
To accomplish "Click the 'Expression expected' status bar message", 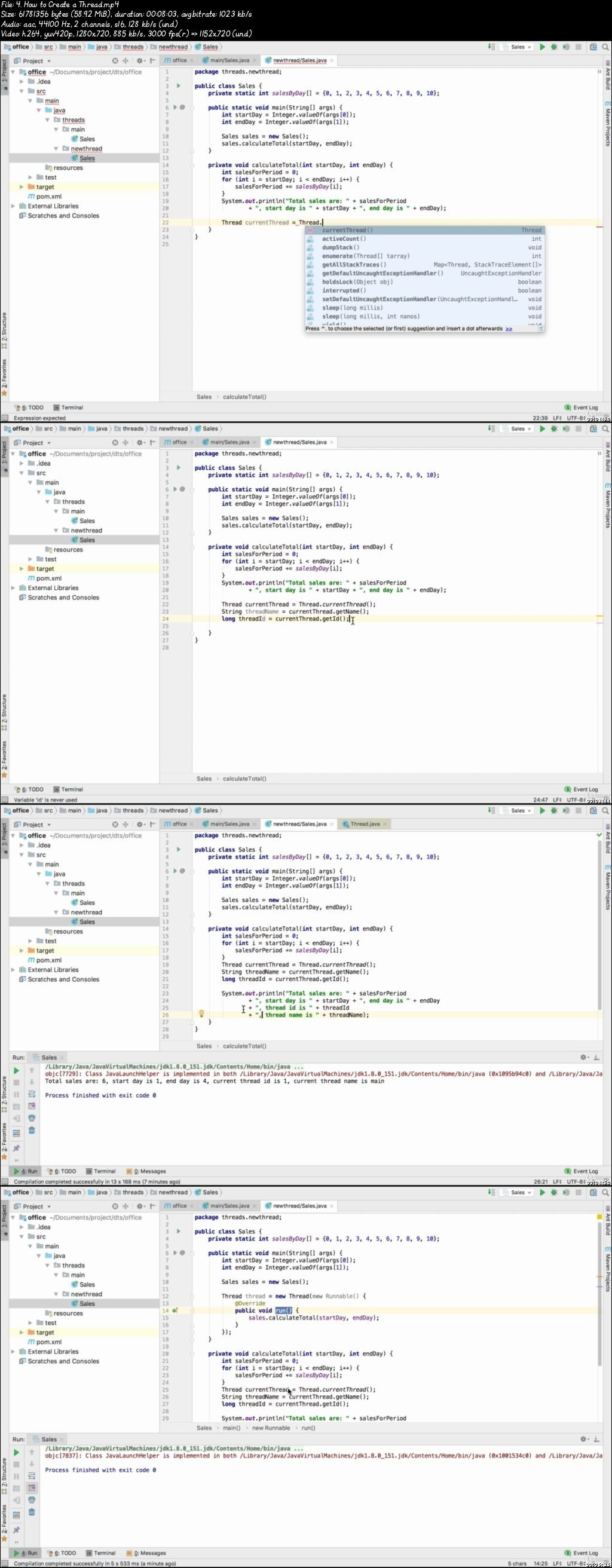I will tap(39, 418).
